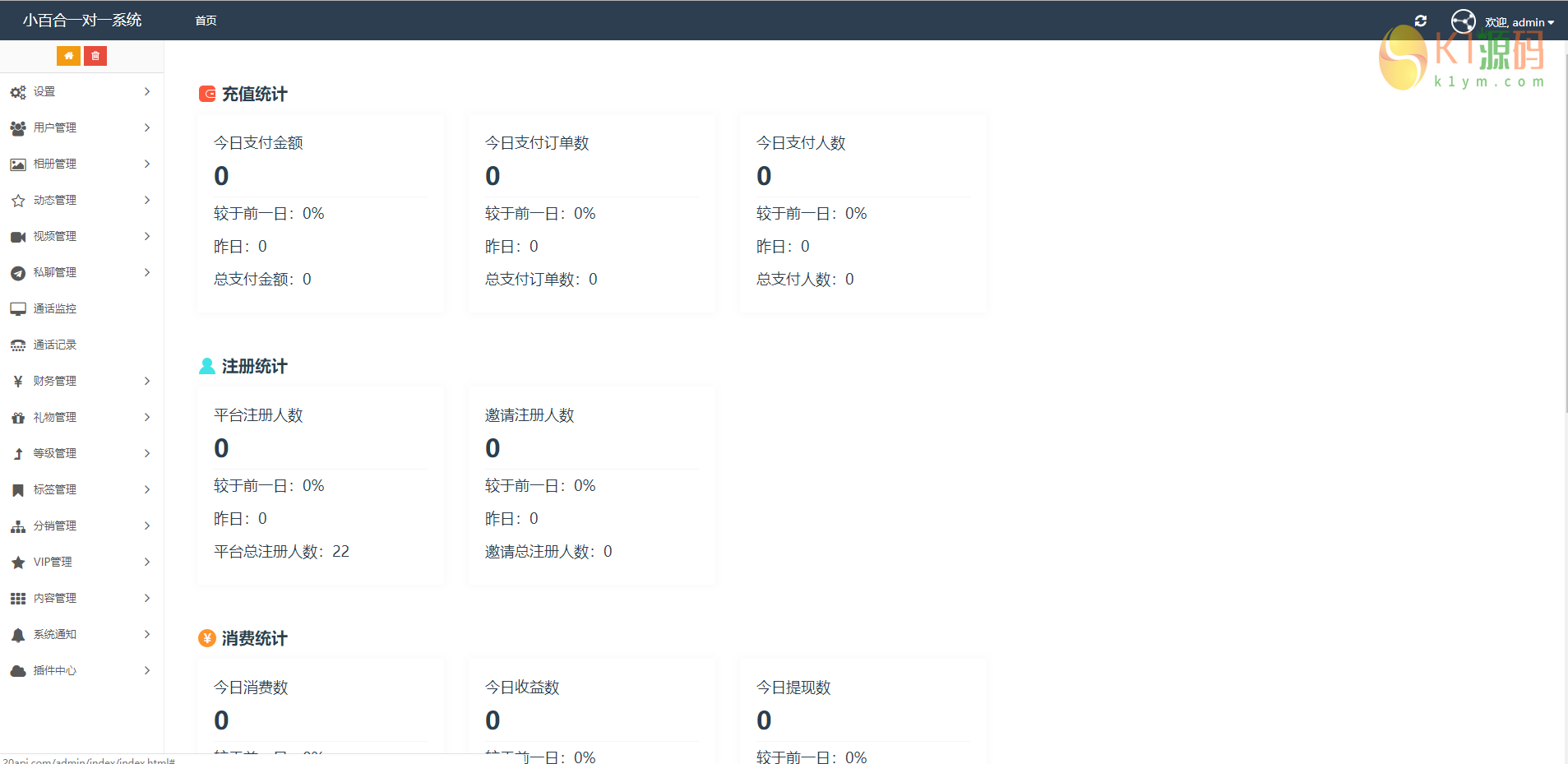This screenshot has width=1568, height=764.
Task: Click the 邀请注册人数 card title
Action: (x=530, y=414)
